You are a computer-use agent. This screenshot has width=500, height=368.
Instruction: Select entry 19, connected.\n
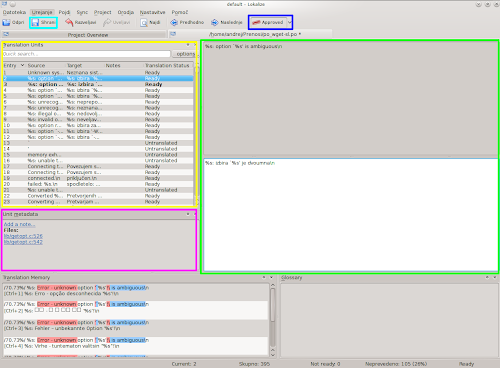[x=98, y=178]
